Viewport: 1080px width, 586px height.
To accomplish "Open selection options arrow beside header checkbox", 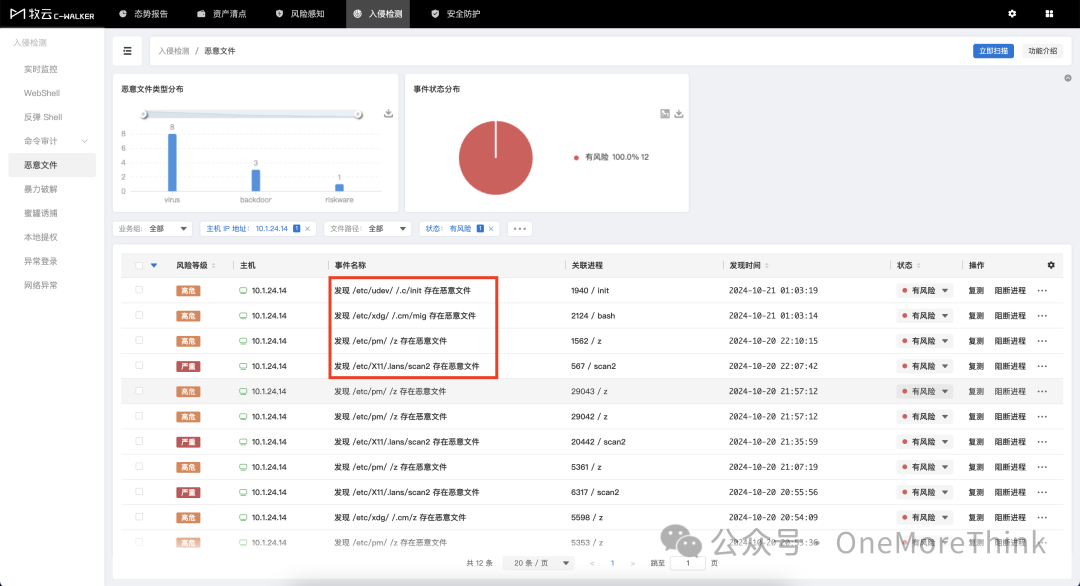I will coord(154,265).
